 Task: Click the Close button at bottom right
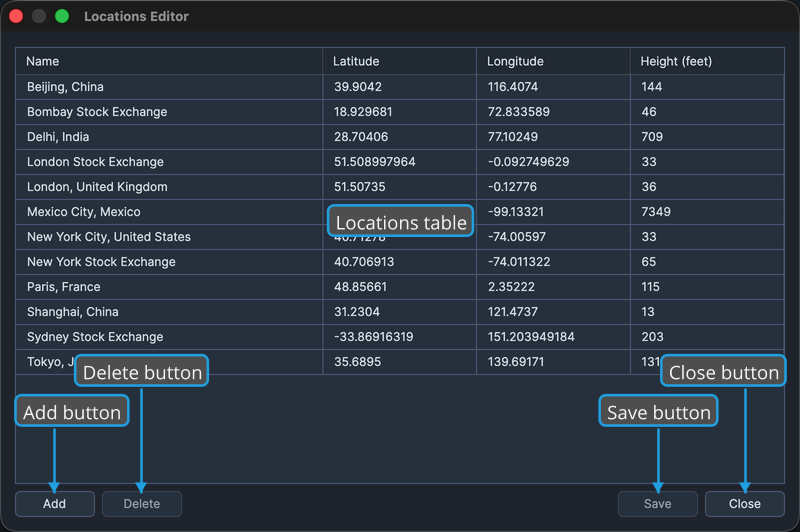pyautogui.click(x=745, y=504)
